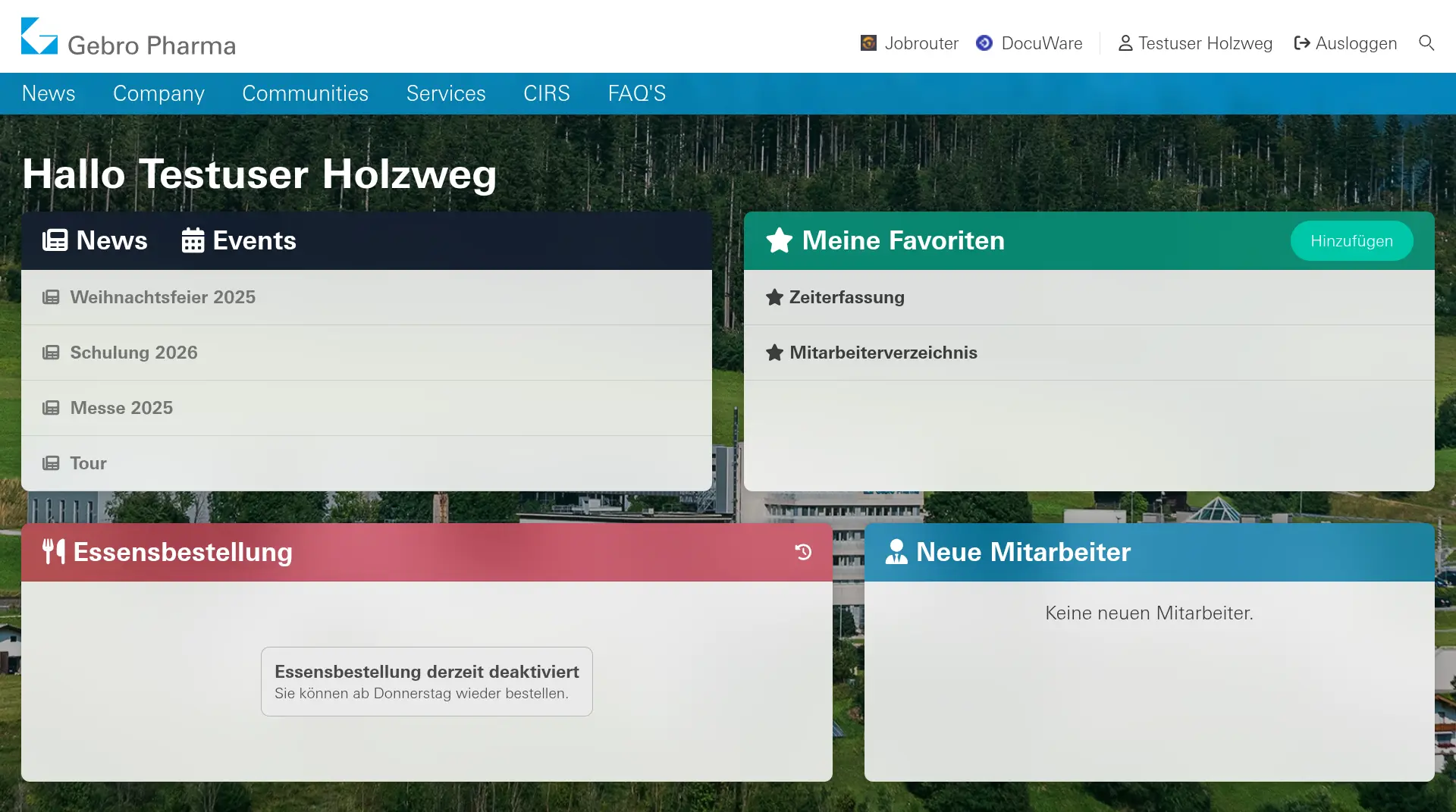Click the newspaper icon beside Weihnachtsfeier 2025
1456x812 pixels.
(51, 297)
